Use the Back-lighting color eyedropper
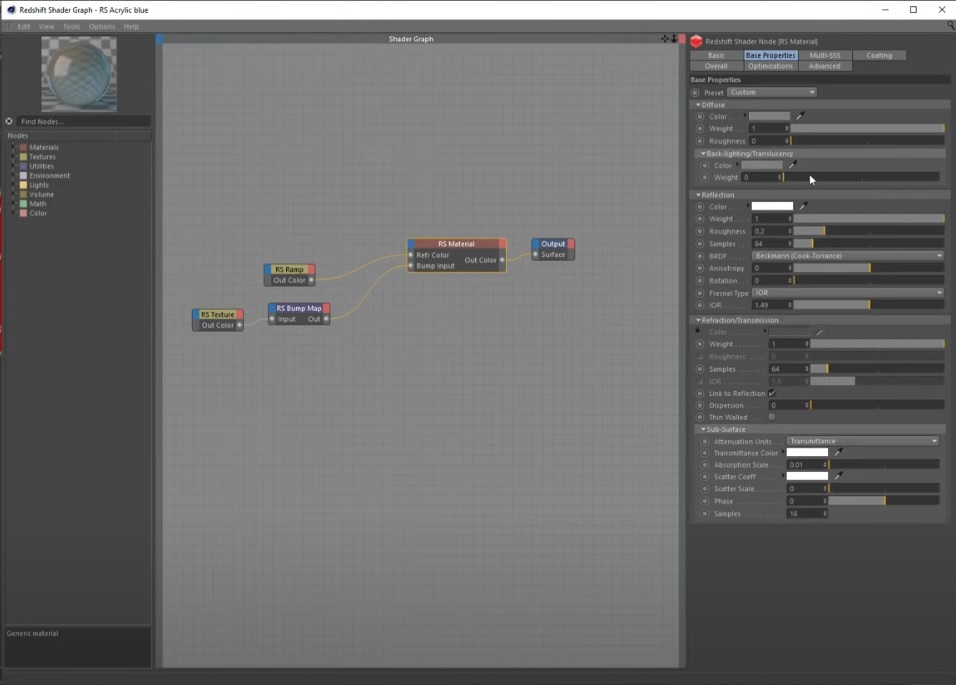 pos(792,165)
